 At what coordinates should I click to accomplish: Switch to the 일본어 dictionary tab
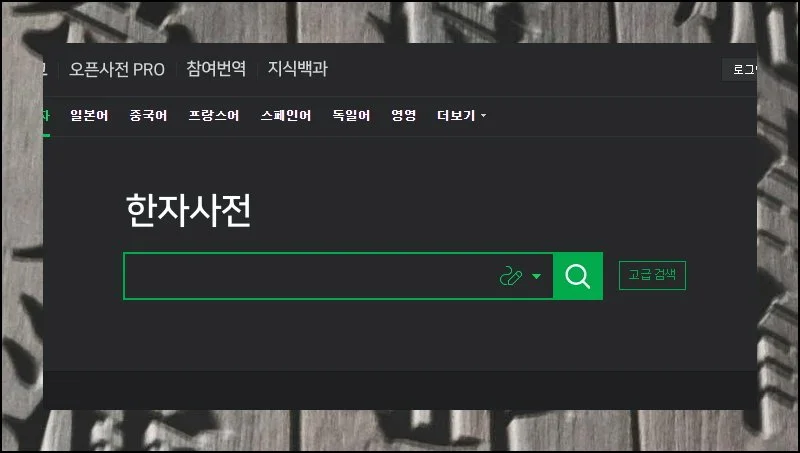[x=89, y=115]
